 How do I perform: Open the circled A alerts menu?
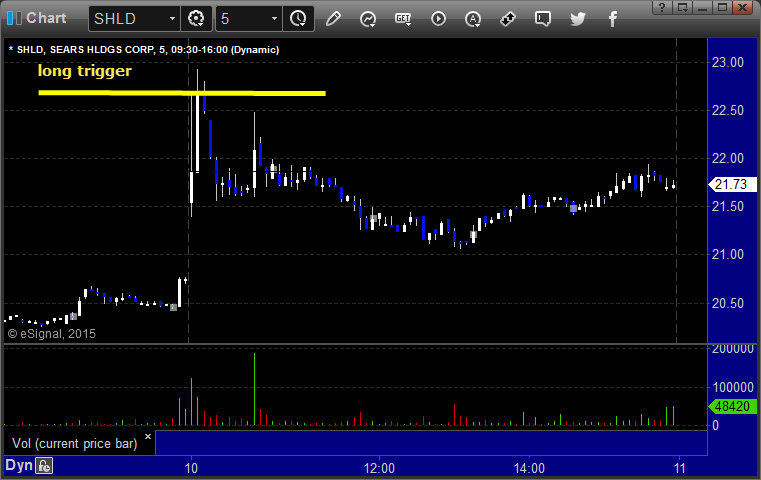pyautogui.click(x=473, y=19)
